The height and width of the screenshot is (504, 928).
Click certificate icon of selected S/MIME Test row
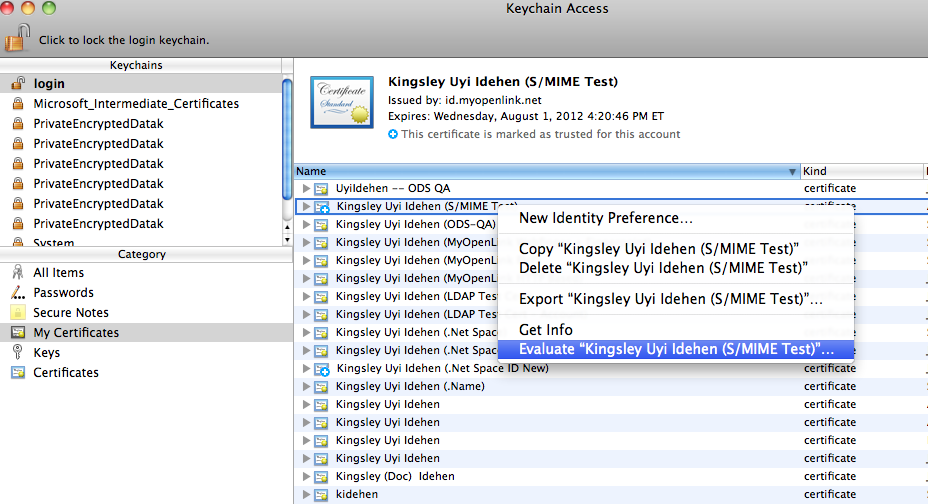[x=321, y=207]
